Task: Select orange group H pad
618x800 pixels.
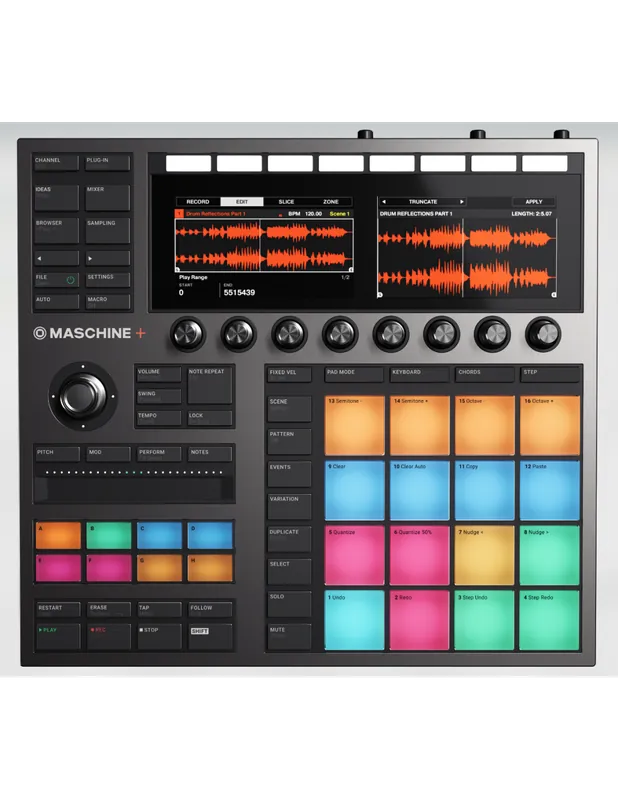Action: pyautogui.click(x=210, y=568)
